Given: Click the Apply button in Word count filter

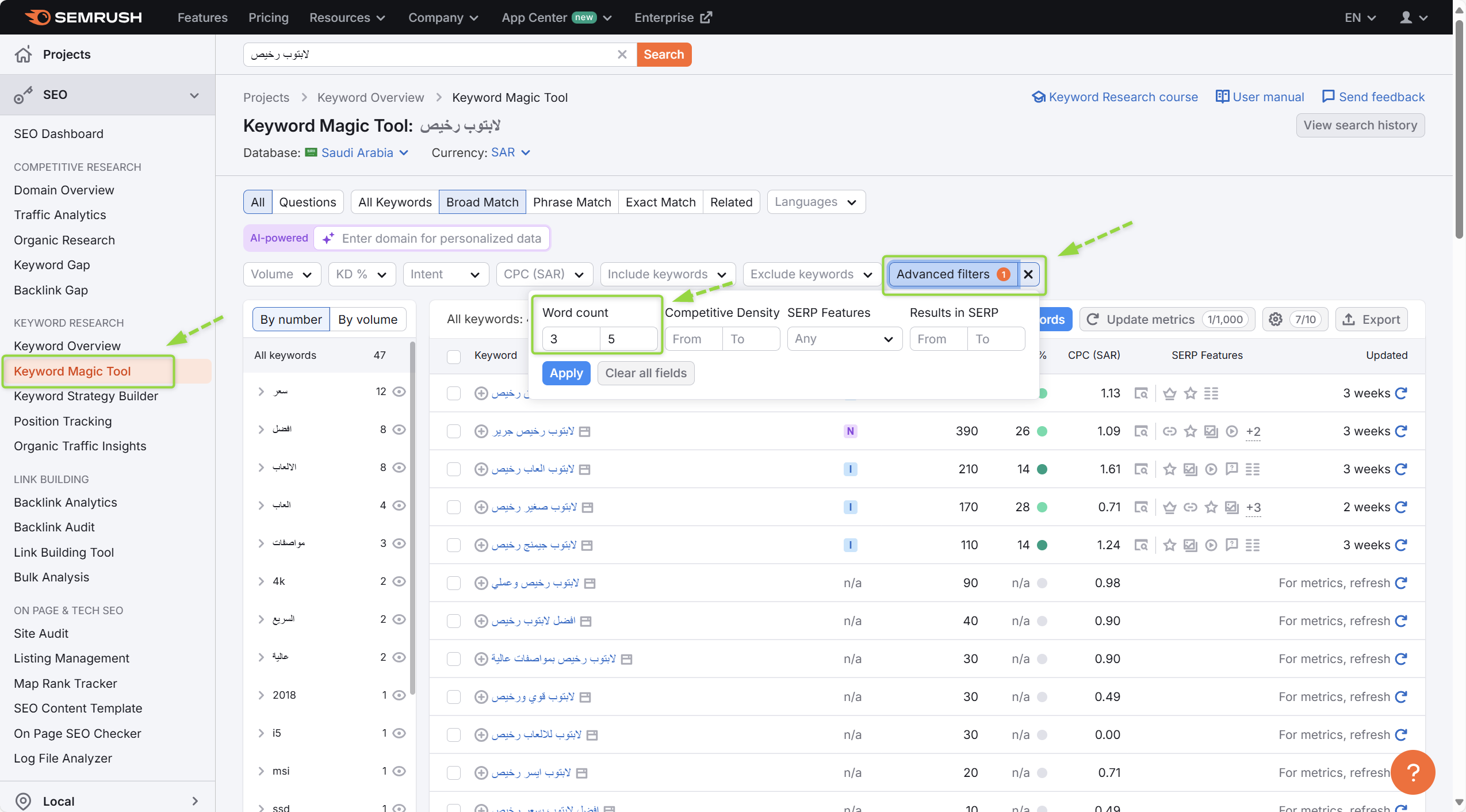Looking at the screenshot, I should point(565,373).
